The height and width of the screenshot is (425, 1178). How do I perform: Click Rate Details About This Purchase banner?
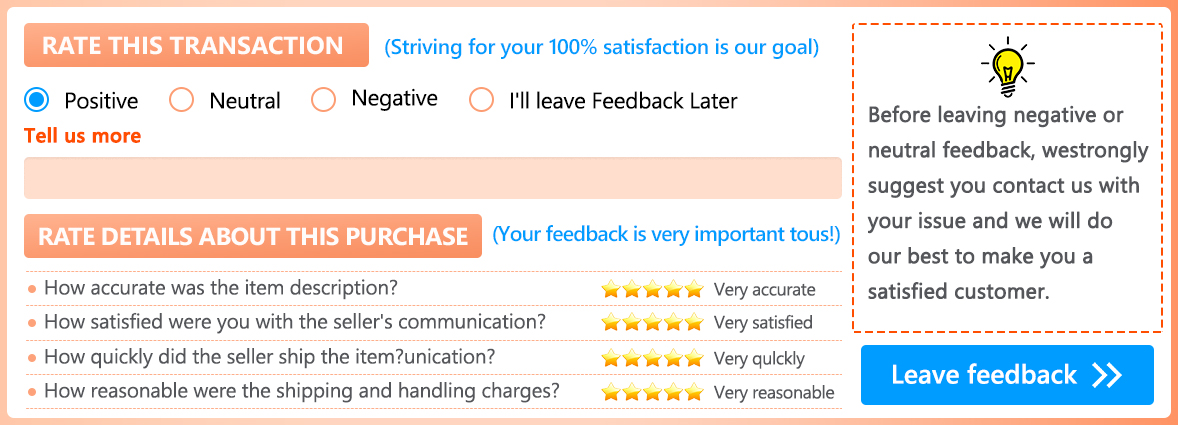click(253, 236)
